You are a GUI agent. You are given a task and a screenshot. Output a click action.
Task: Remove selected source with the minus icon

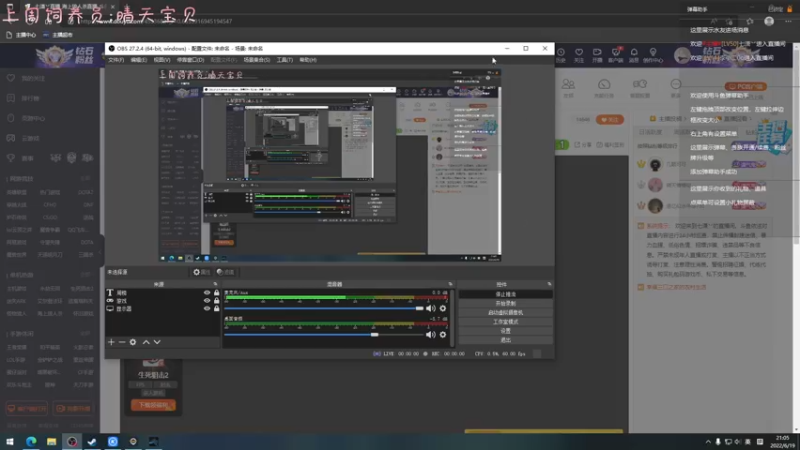tap(122, 342)
